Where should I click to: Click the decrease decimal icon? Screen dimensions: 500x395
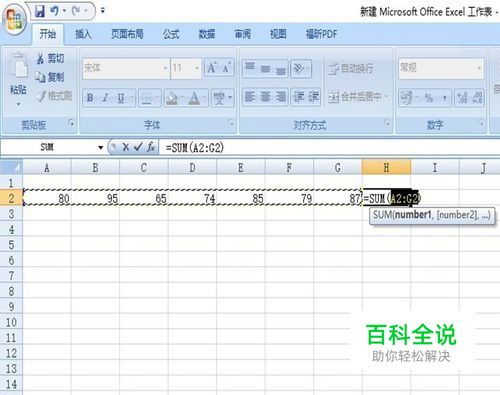click(x=477, y=98)
